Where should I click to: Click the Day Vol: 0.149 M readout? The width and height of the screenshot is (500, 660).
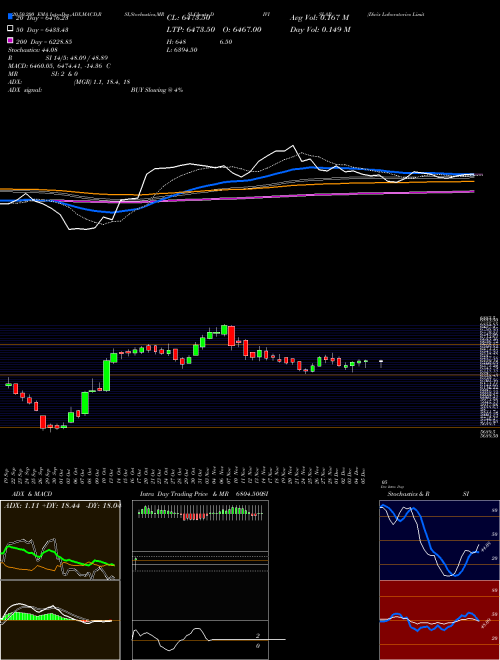[x=320, y=29]
